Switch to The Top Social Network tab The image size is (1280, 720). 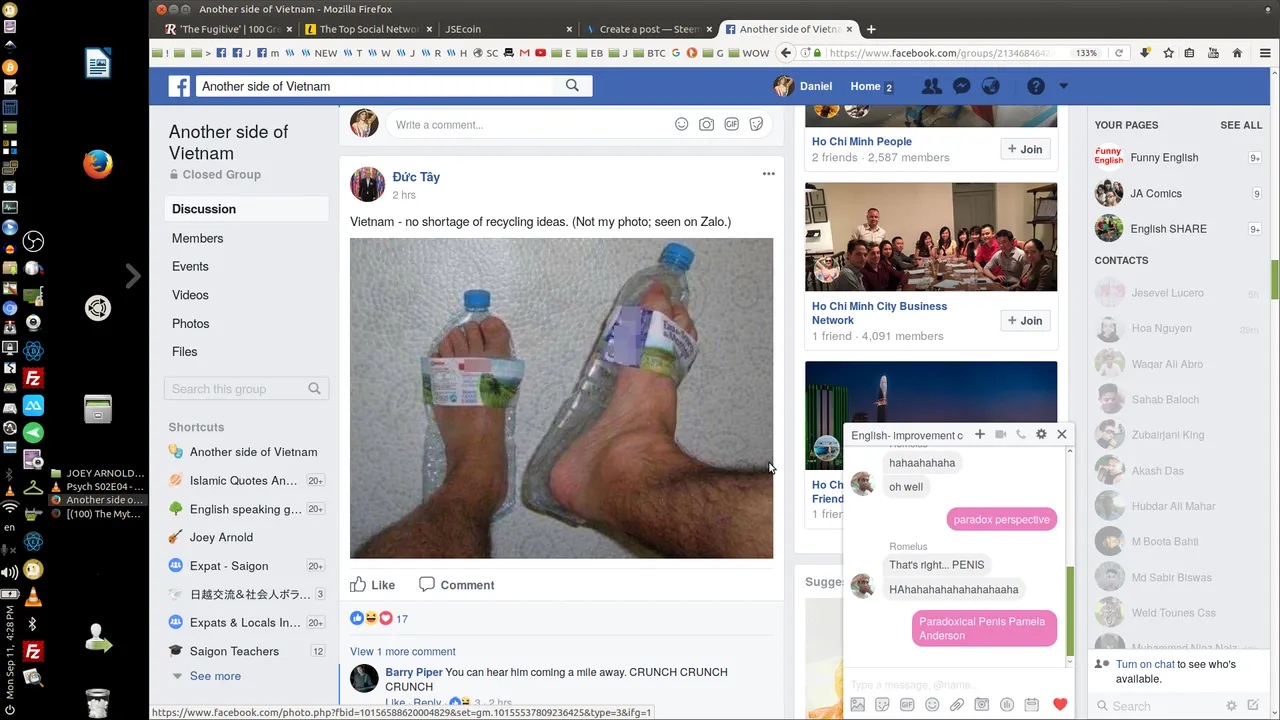click(370, 29)
